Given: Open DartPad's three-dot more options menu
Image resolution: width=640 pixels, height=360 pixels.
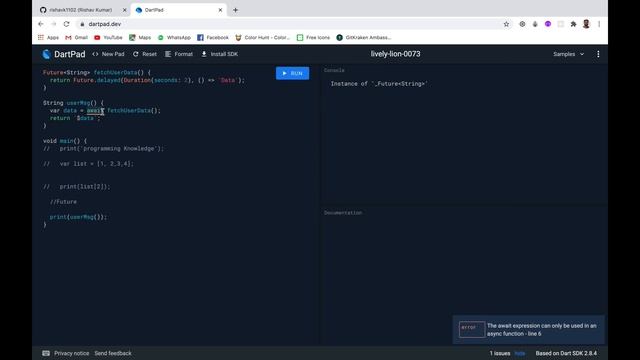Looking at the screenshot, I should [x=598, y=54].
